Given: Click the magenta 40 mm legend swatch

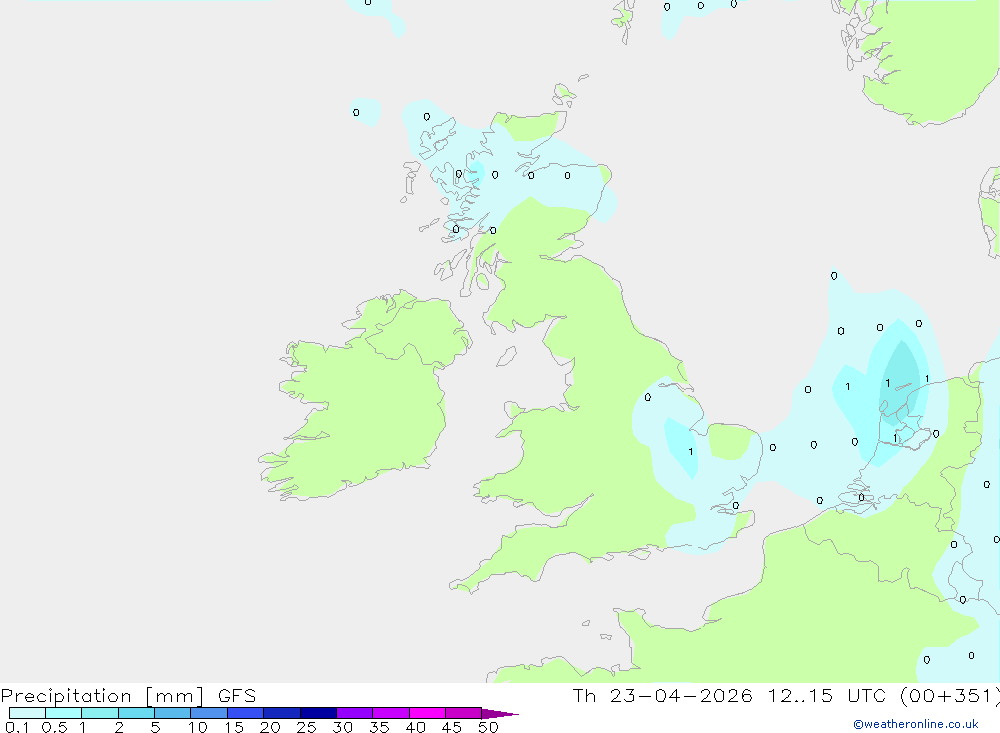Looking at the screenshot, I should [x=427, y=713].
